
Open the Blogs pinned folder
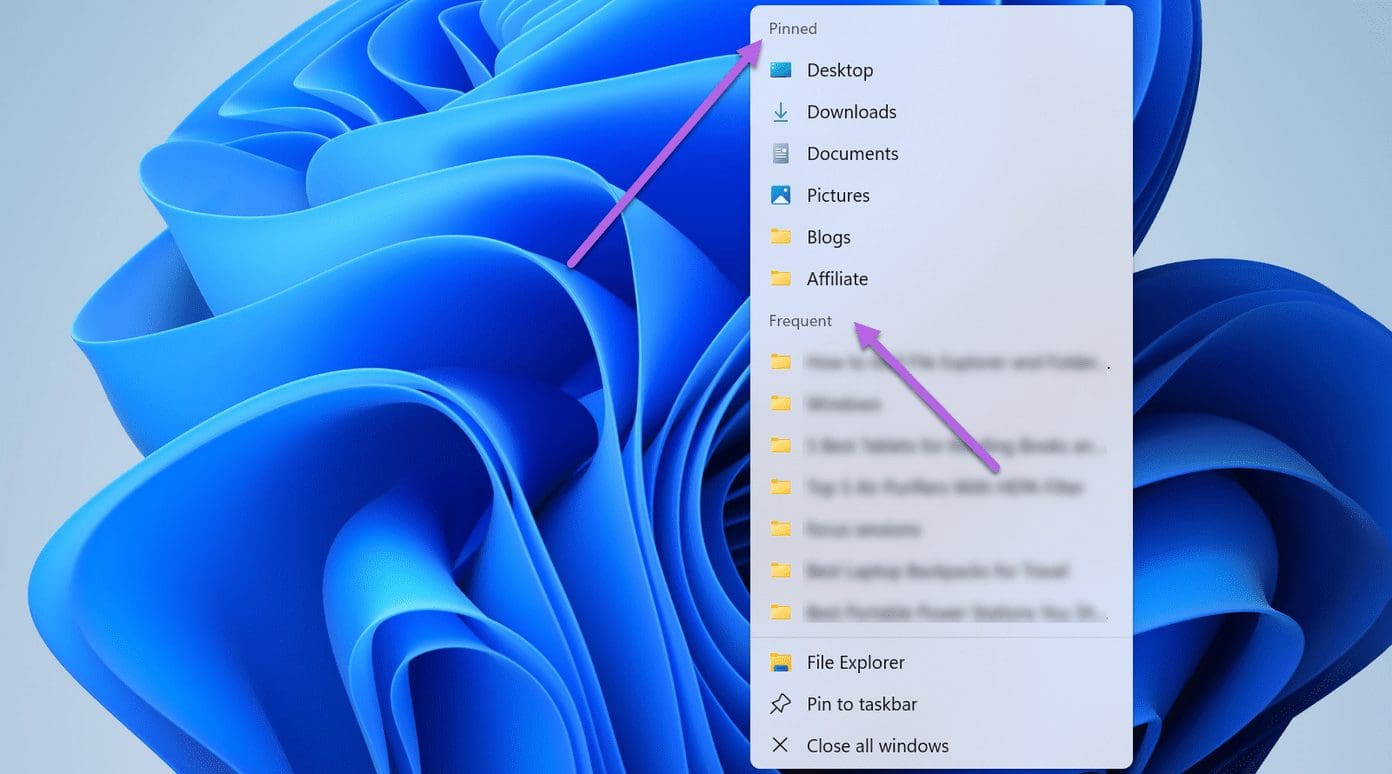pos(828,237)
